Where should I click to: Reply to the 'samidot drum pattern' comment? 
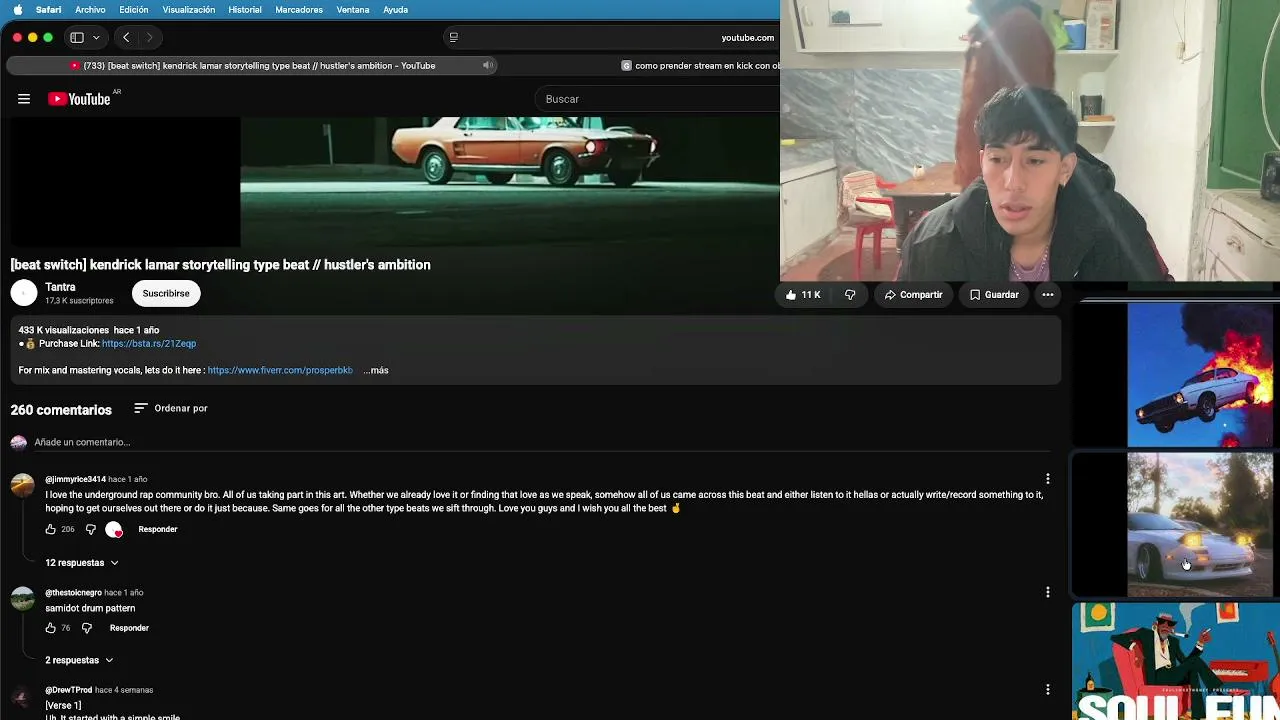(129, 628)
